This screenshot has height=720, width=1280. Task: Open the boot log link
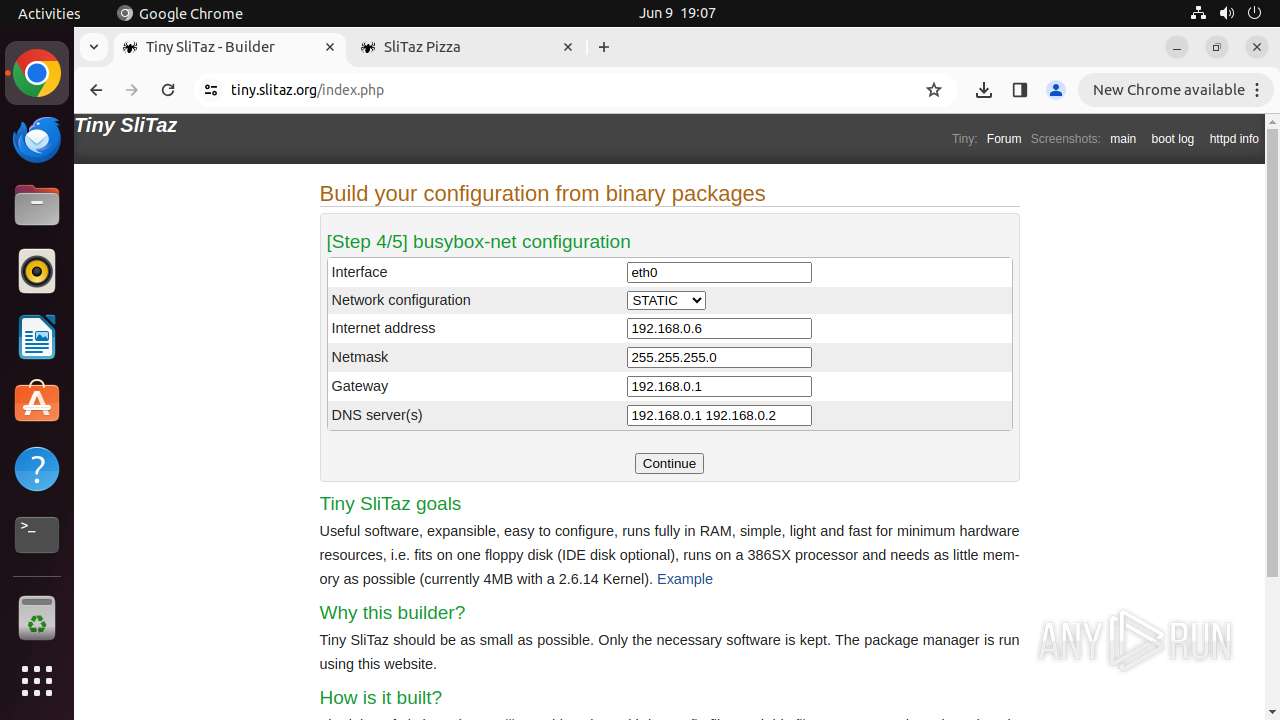tap(1172, 139)
